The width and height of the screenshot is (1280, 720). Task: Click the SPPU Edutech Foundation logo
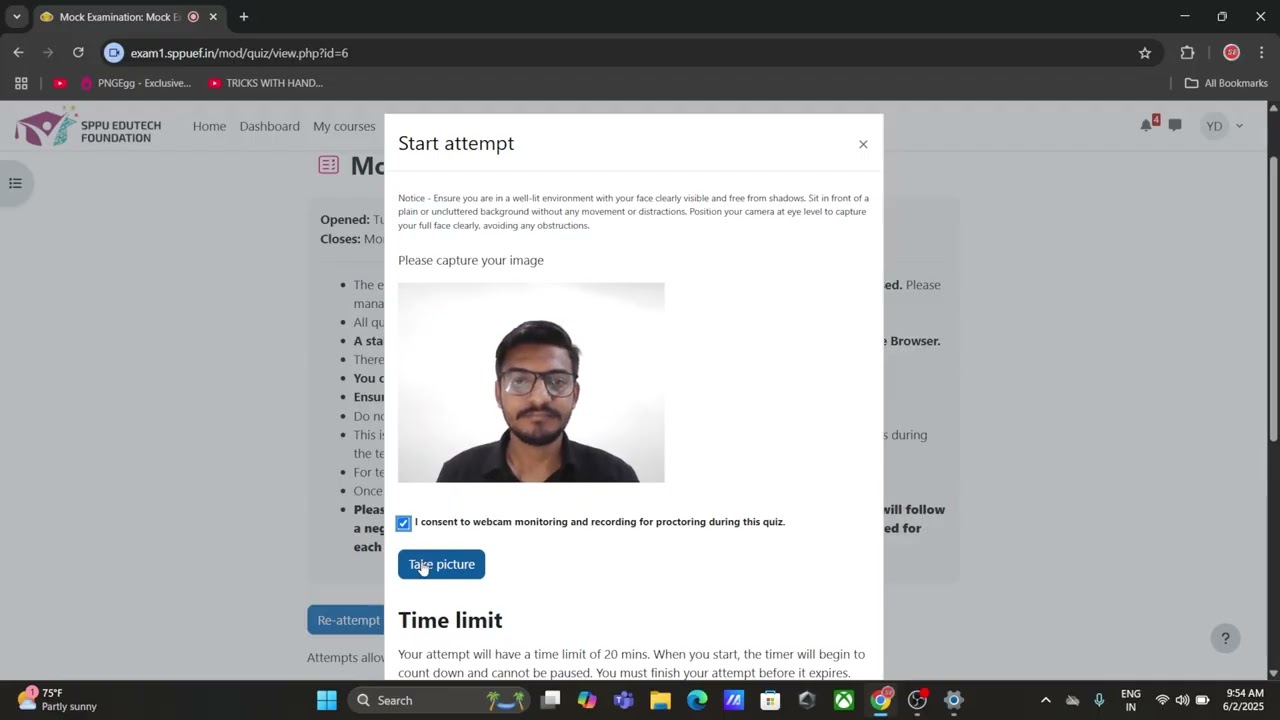(88, 127)
